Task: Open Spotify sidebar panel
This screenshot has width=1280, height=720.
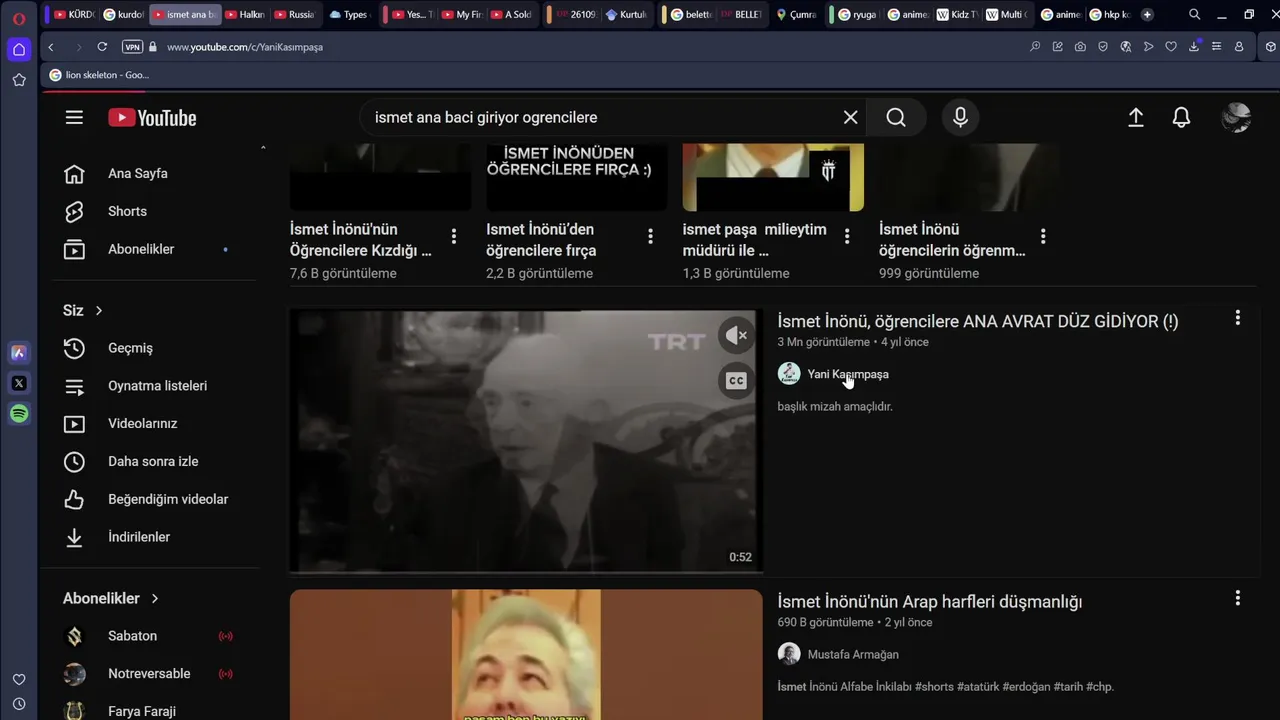Action: 19,413
